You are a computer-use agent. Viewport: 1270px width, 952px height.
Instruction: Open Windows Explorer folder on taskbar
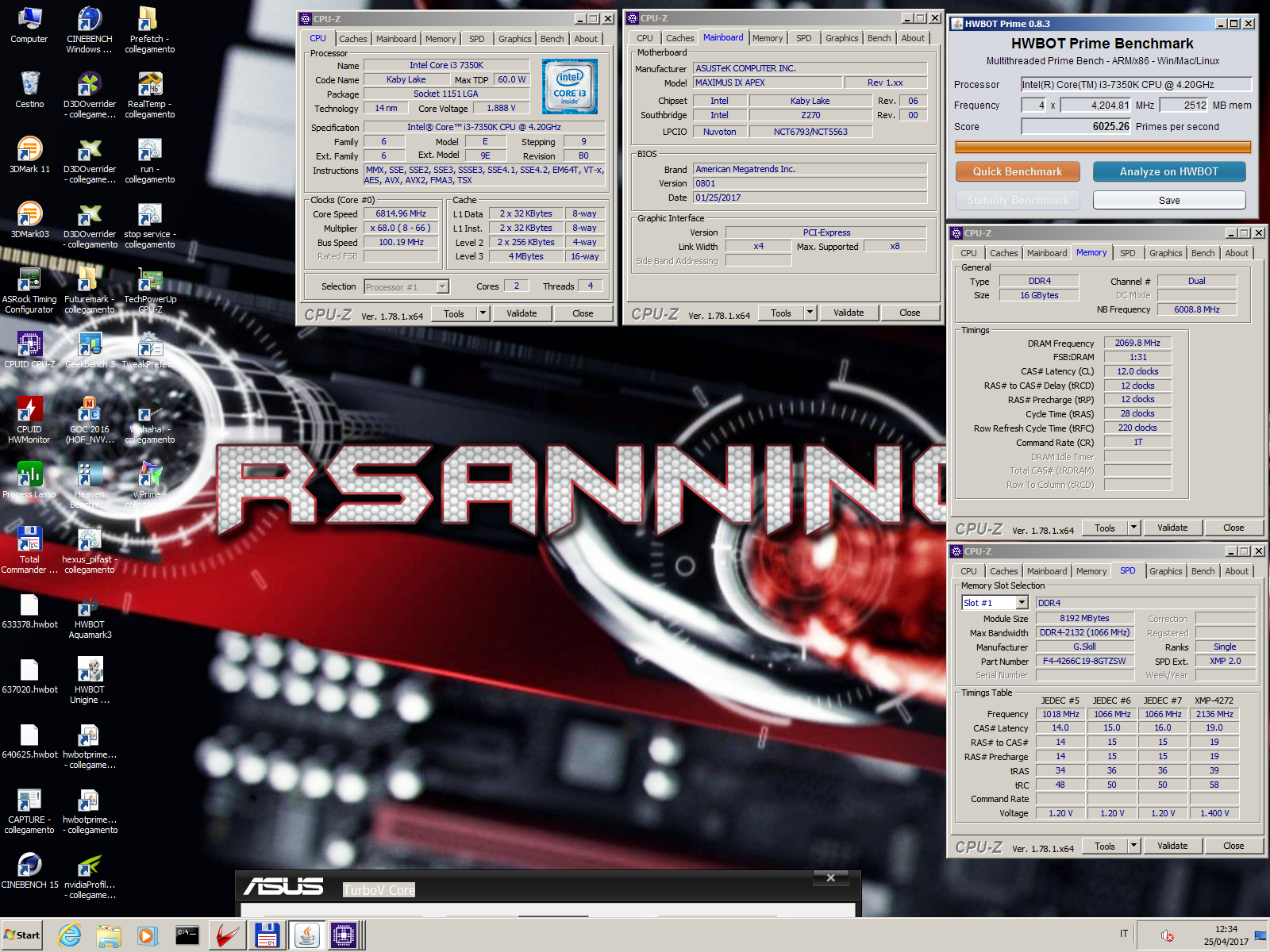[109, 935]
